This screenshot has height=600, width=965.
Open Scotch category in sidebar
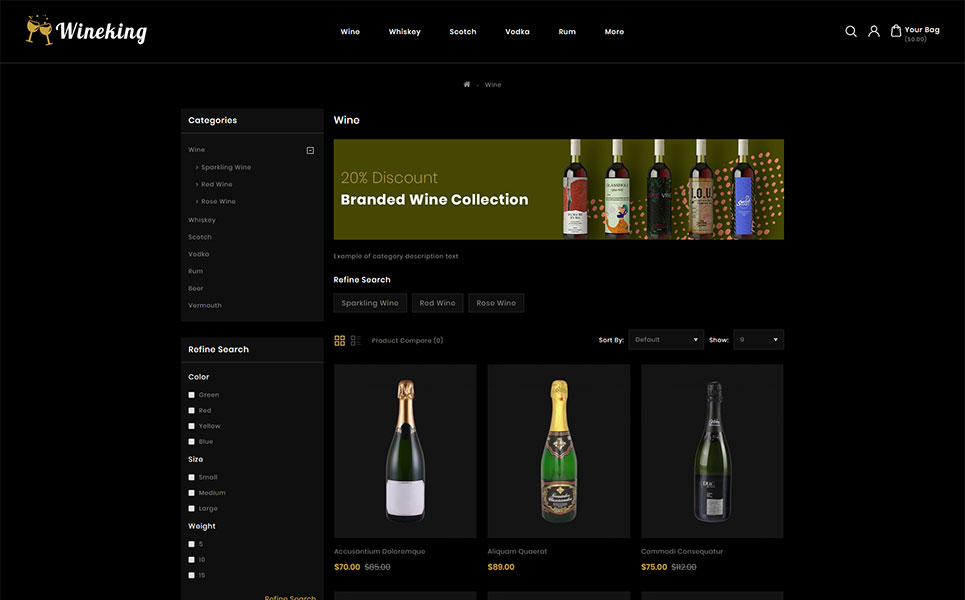click(x=200, y=238)
